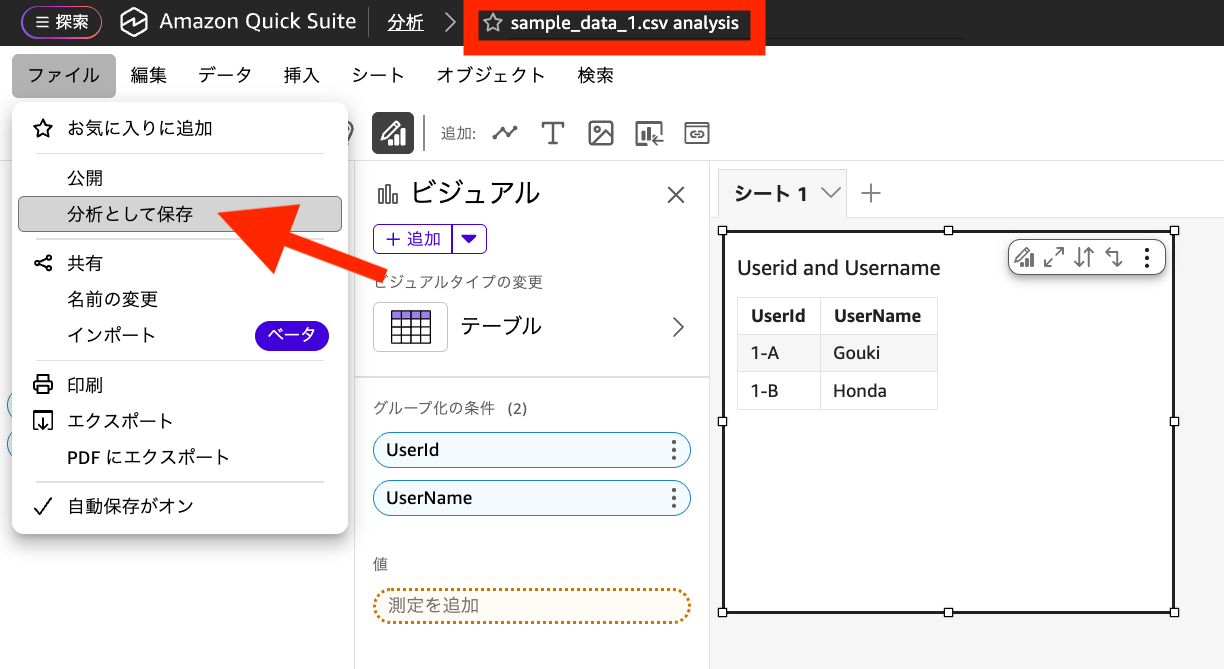Maximize the Userid and Username visual
Image resolution: width=1224 pixels, height=669 pixels.
coord(1053,257)
